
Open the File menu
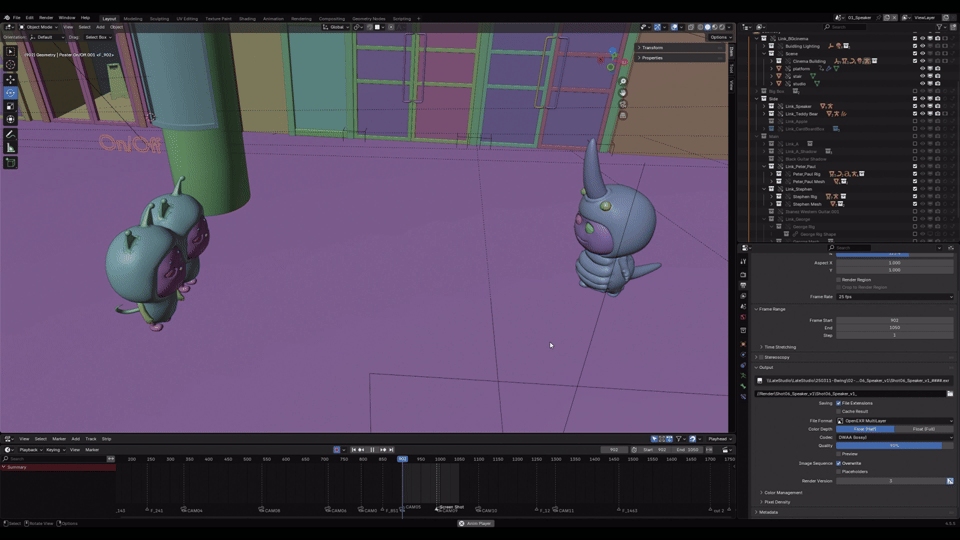[17, 18]
